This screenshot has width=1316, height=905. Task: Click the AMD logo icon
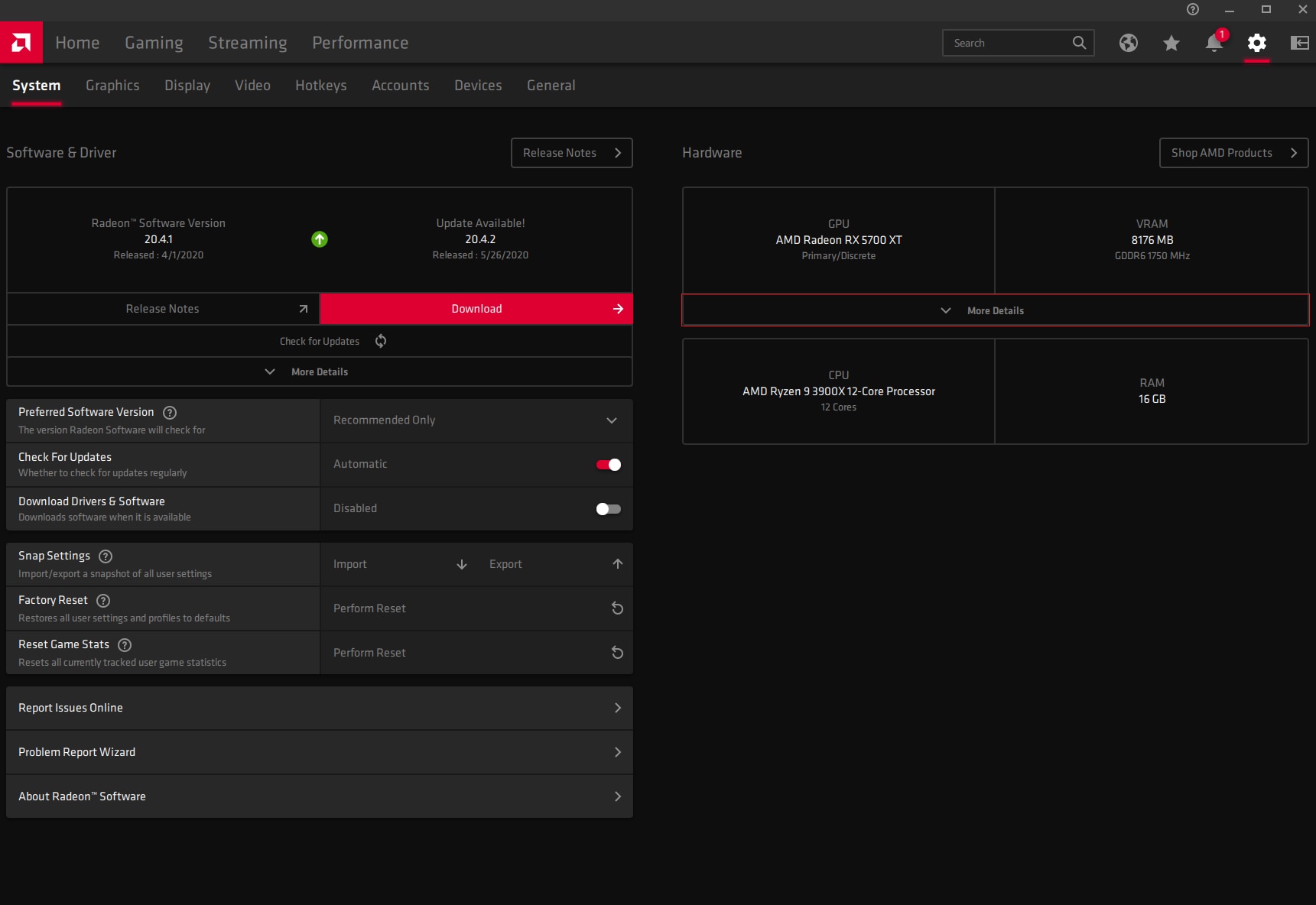click(x=21, y=42)
